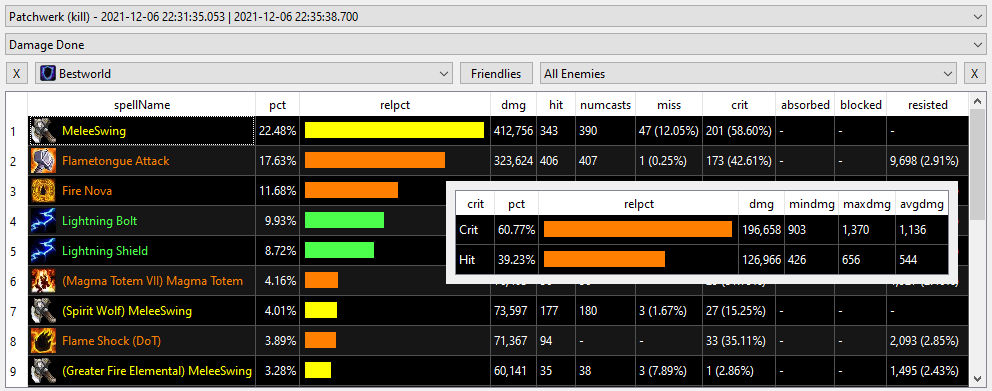Click the 173 (42.61%) crit cell
This screenshot has height=391, width=992.
(739, 161)
